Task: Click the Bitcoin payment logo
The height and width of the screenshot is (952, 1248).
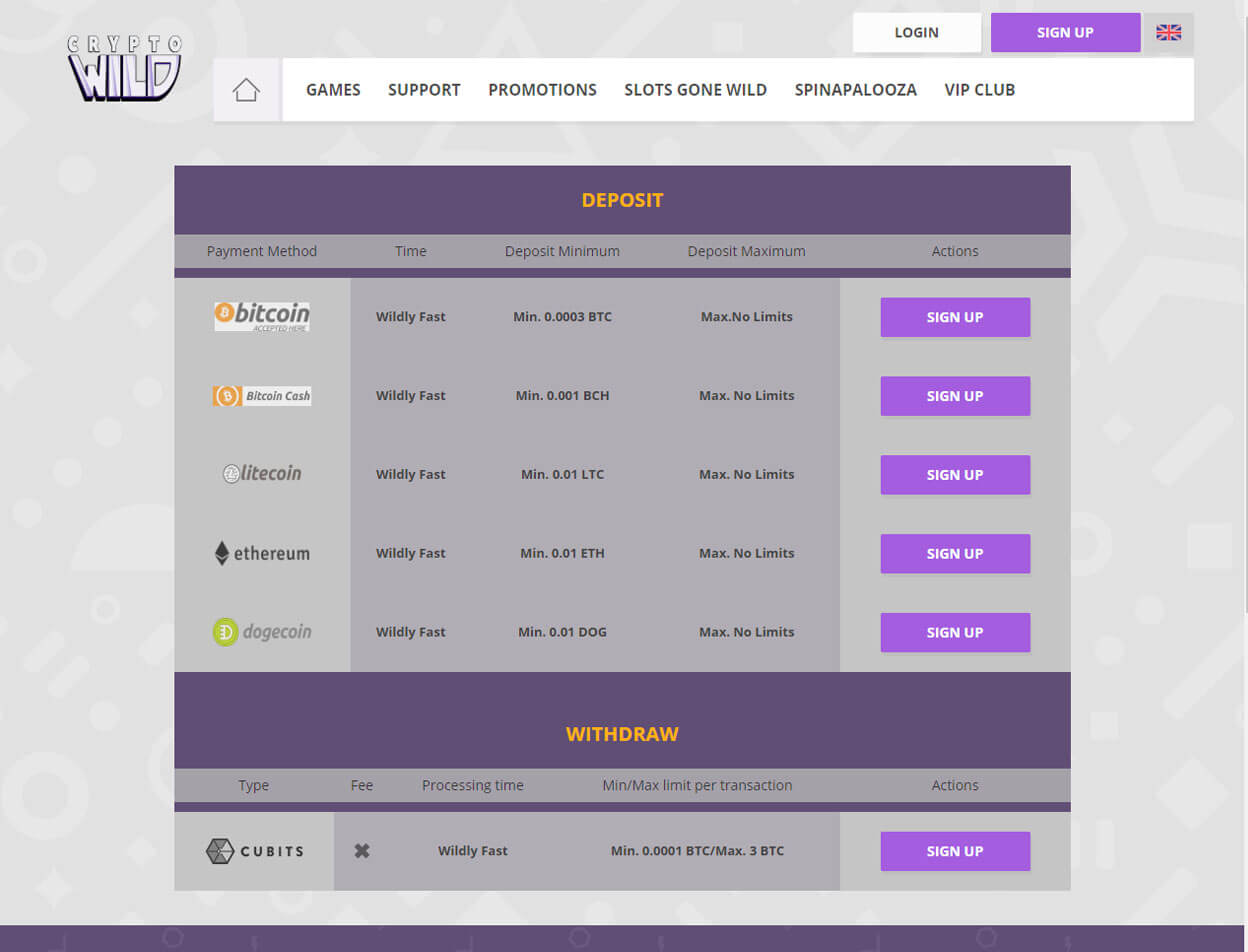Action: 262,316
